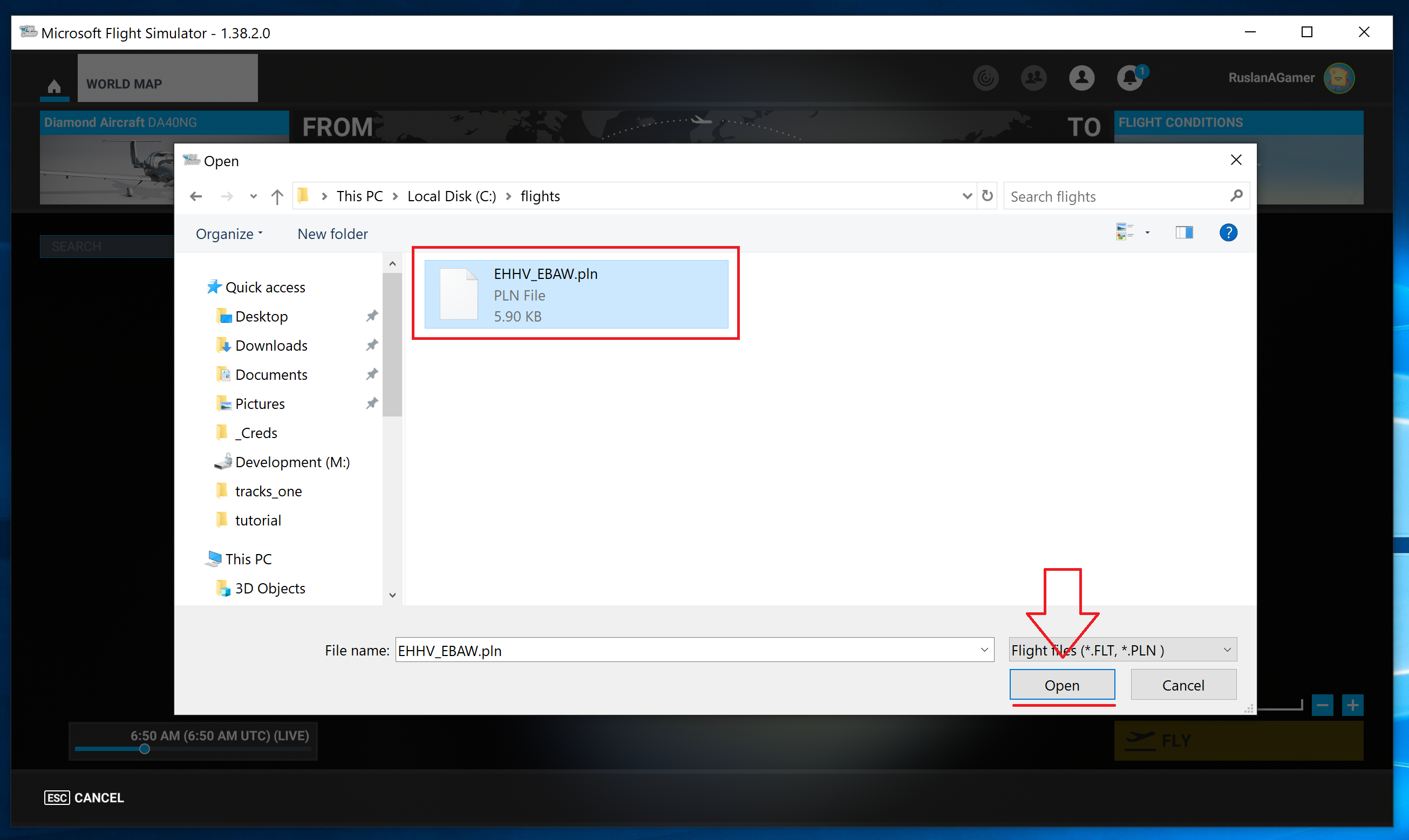Click the time of day slider handle
1409x840 pixels.
144,749
